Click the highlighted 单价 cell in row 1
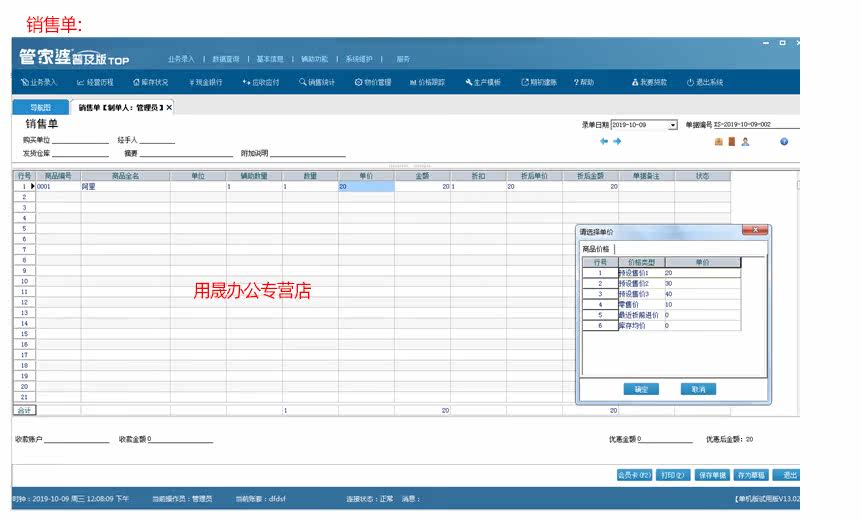This screenshot has height=520, width=861. coord(366,187)
